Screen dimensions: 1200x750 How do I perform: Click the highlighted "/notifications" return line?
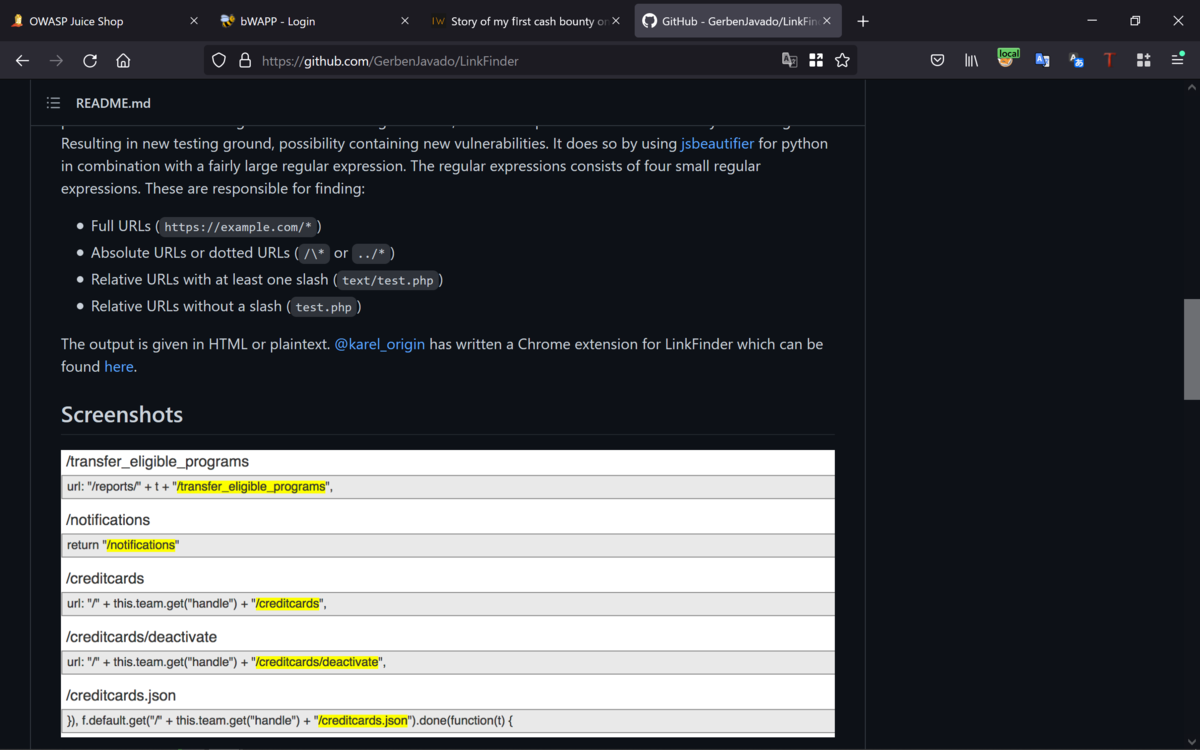tap(448, 545)
